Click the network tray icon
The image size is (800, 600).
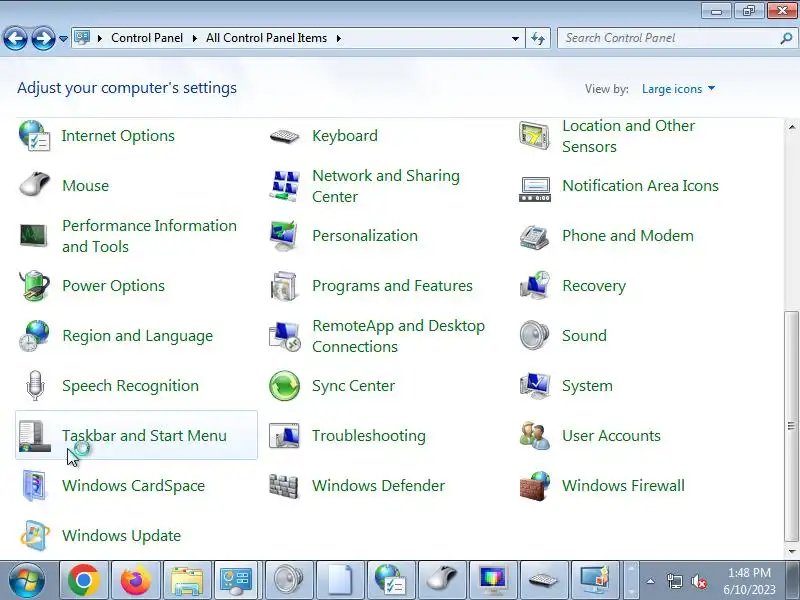[674, 581]
